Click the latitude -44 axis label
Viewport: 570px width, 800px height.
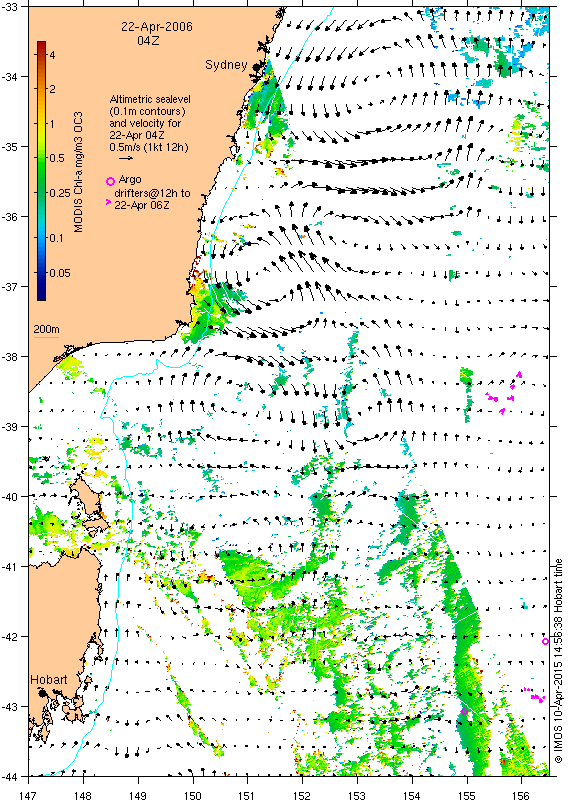pyautogui.click(x=11, y=777)
